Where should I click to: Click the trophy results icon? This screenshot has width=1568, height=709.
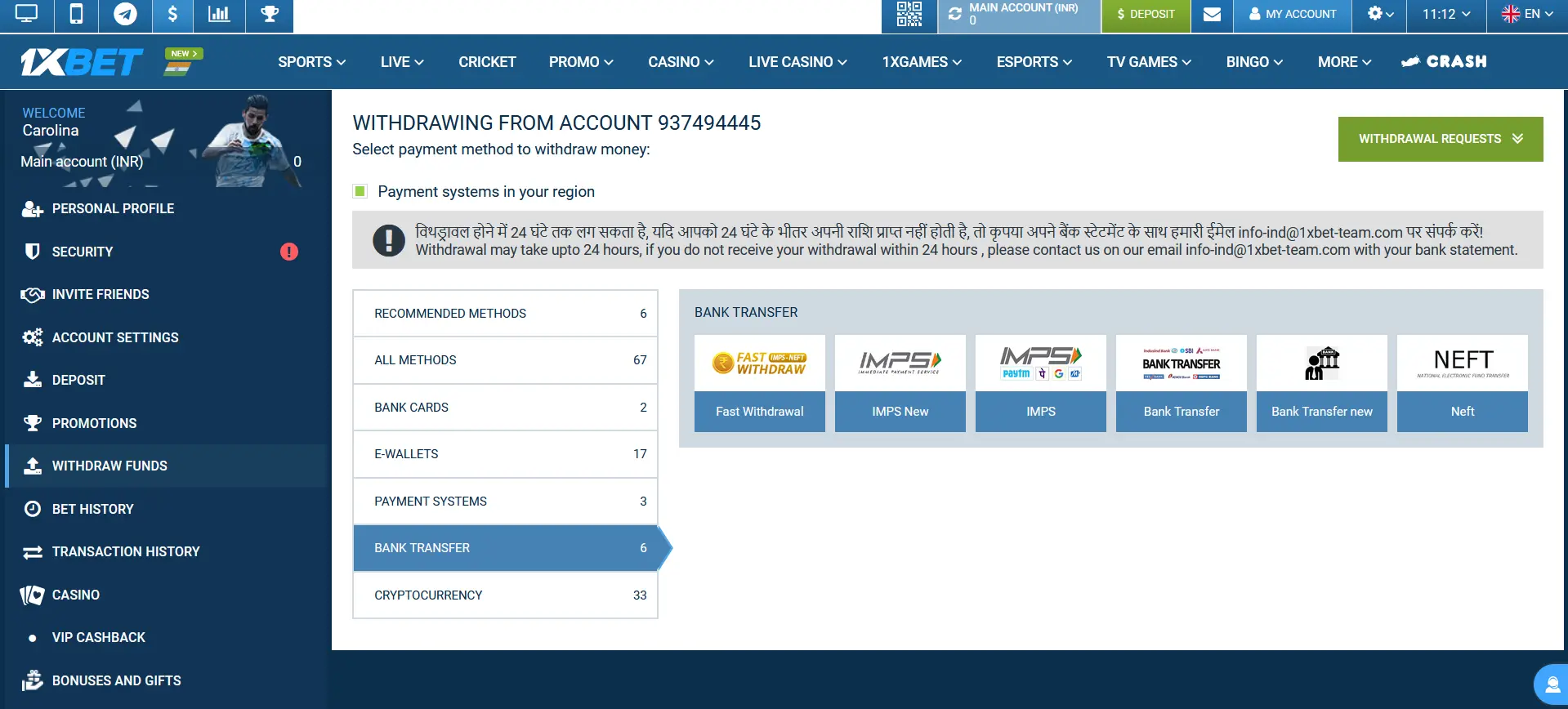point(270,15)
